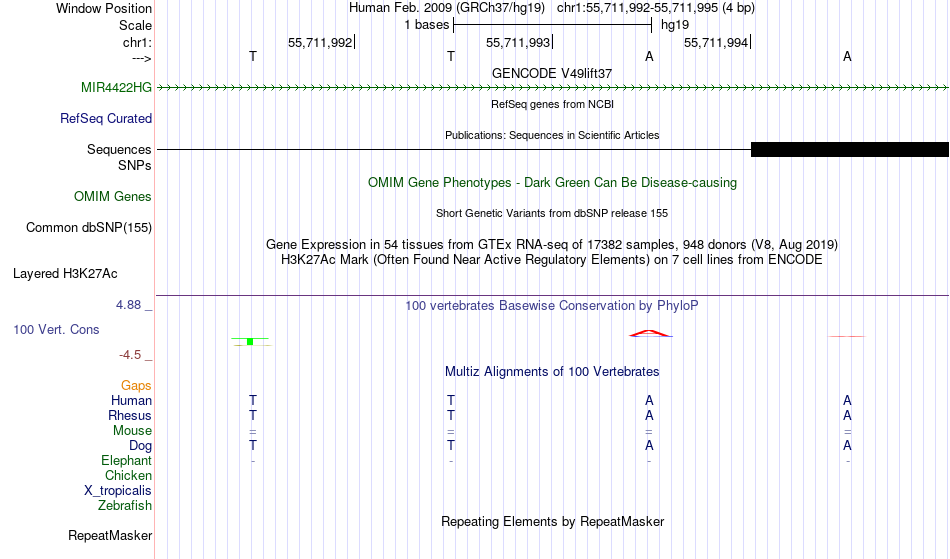Click the green PhyloP conservation bar

[x=250, y=342]
